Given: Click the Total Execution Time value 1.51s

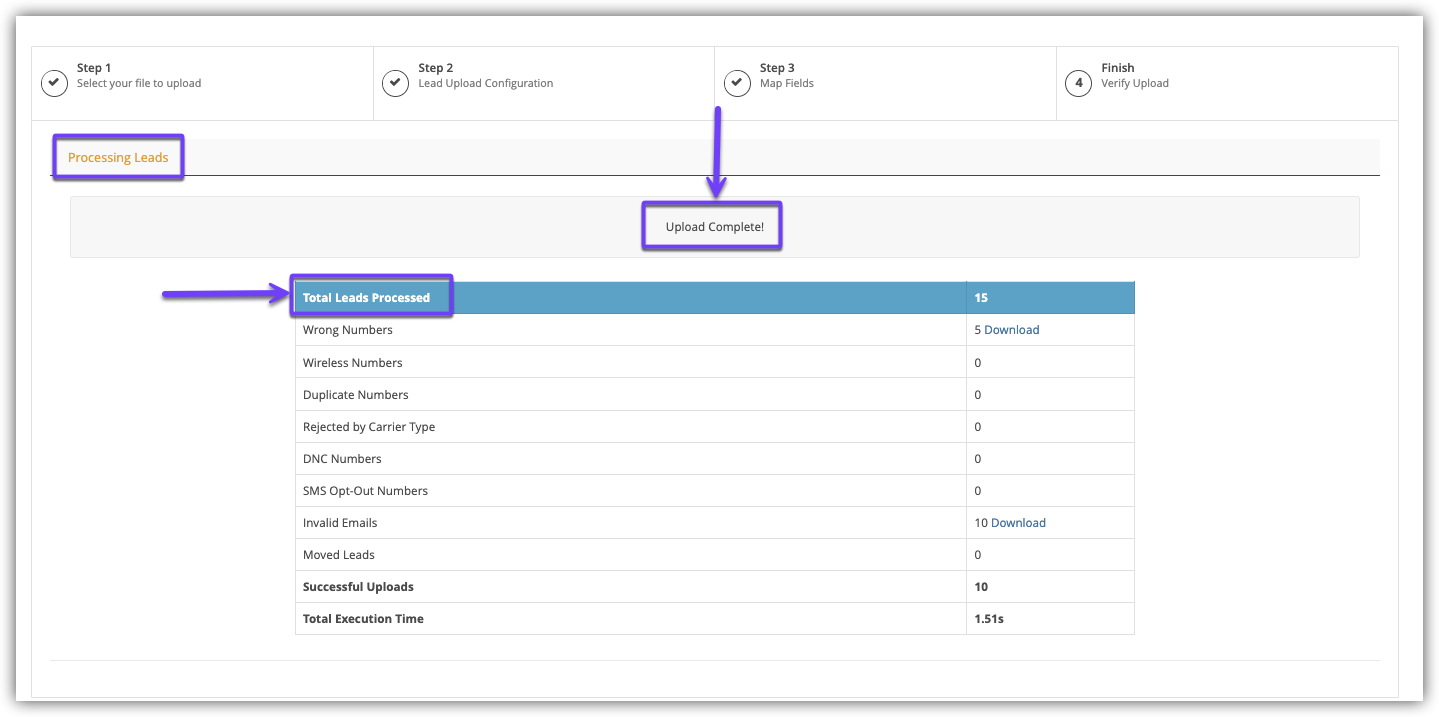Looking at the screenshot, I should point(988,619).
